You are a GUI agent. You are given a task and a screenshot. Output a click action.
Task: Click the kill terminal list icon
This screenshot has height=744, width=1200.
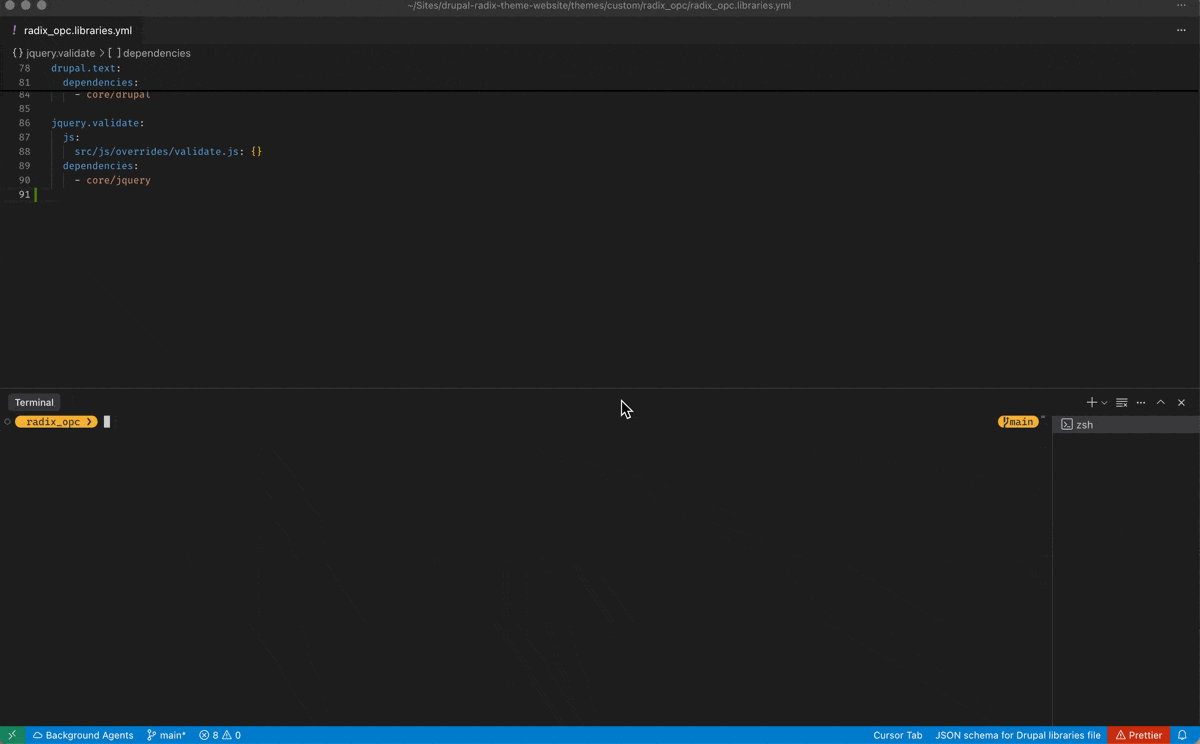tap(1121, 402)
